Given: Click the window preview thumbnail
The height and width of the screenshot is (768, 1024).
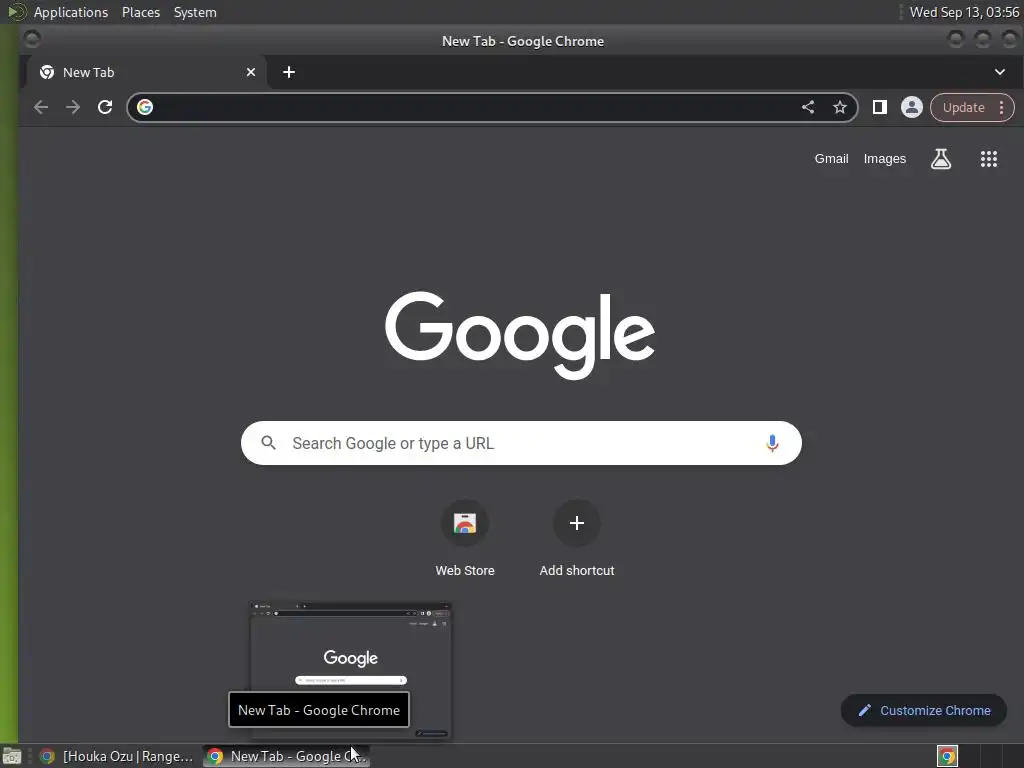Looking at the screenshot, I should coord(351,671).
